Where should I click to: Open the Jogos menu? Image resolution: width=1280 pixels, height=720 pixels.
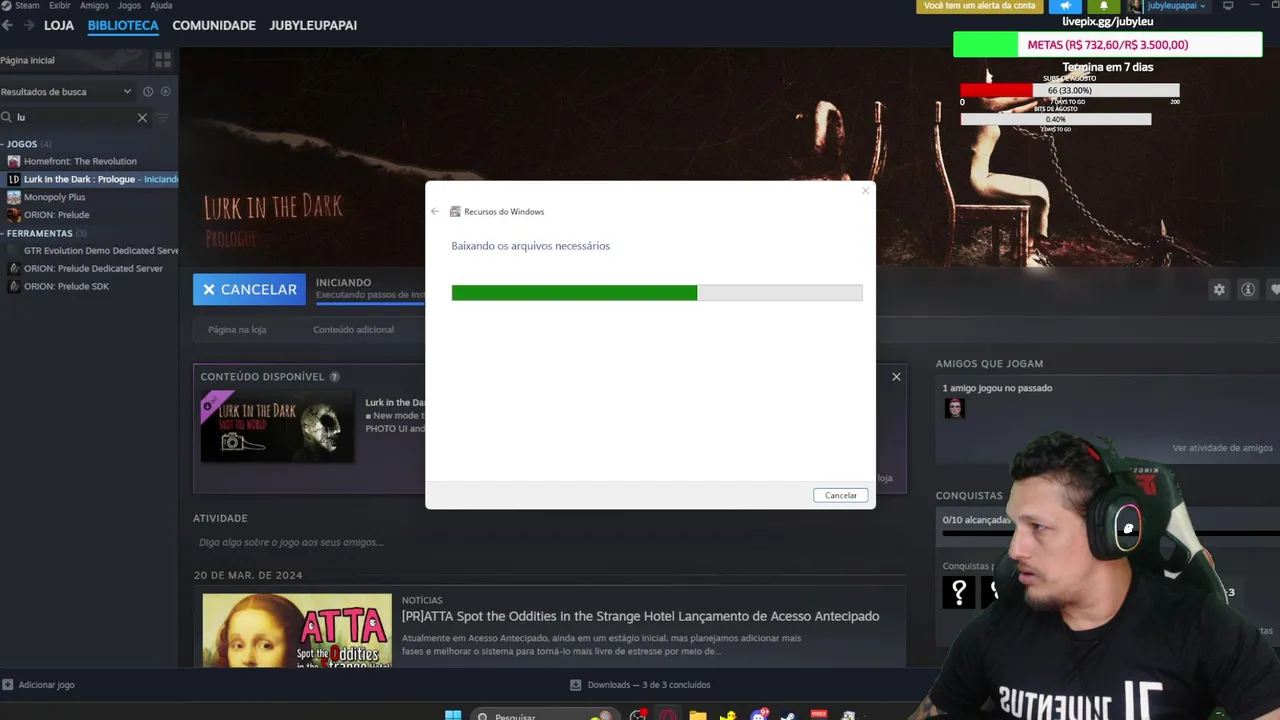pyautogui.click(x=129, y=5)
